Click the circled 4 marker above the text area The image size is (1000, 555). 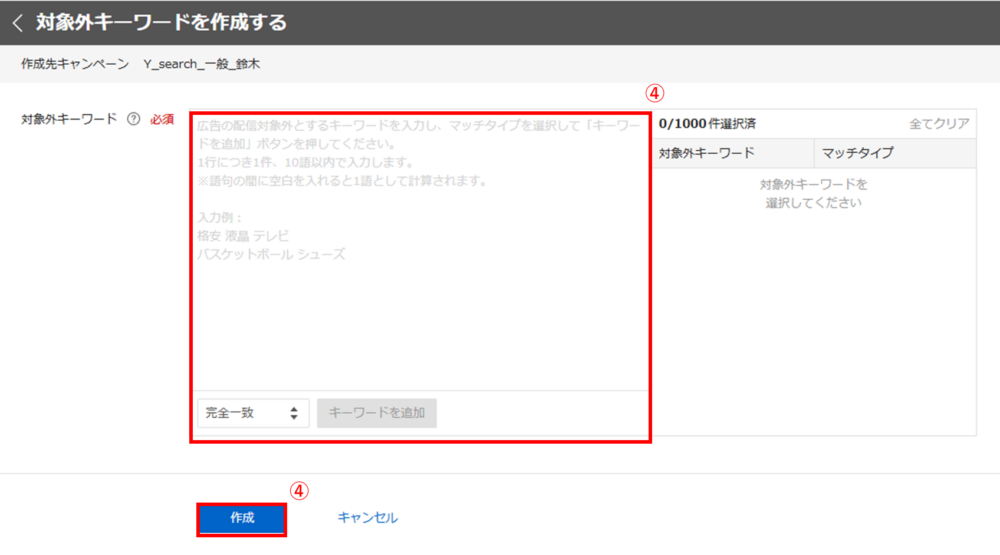[653, 93]
